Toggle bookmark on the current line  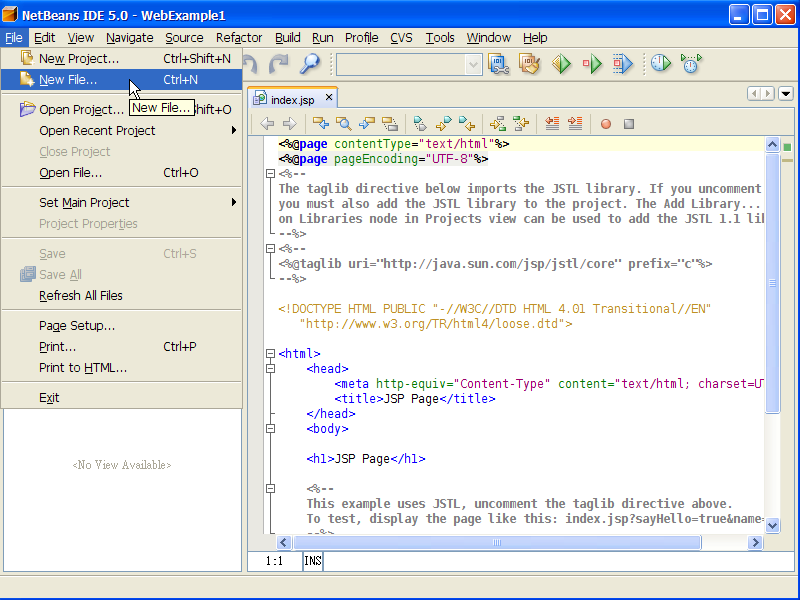pyautogui.click(x=420, y=123)
